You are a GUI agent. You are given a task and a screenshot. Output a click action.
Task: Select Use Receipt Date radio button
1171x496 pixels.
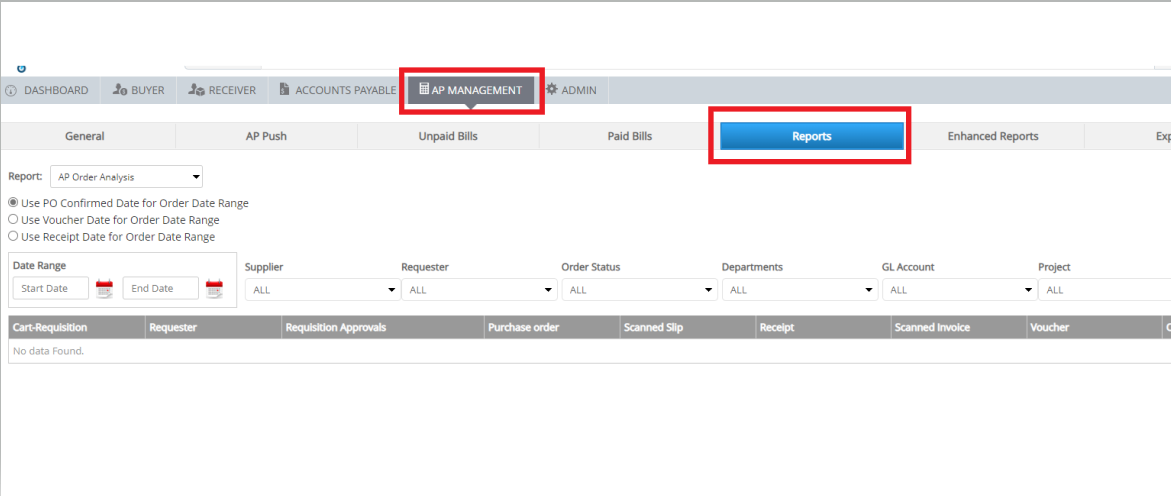coord(13,237)
